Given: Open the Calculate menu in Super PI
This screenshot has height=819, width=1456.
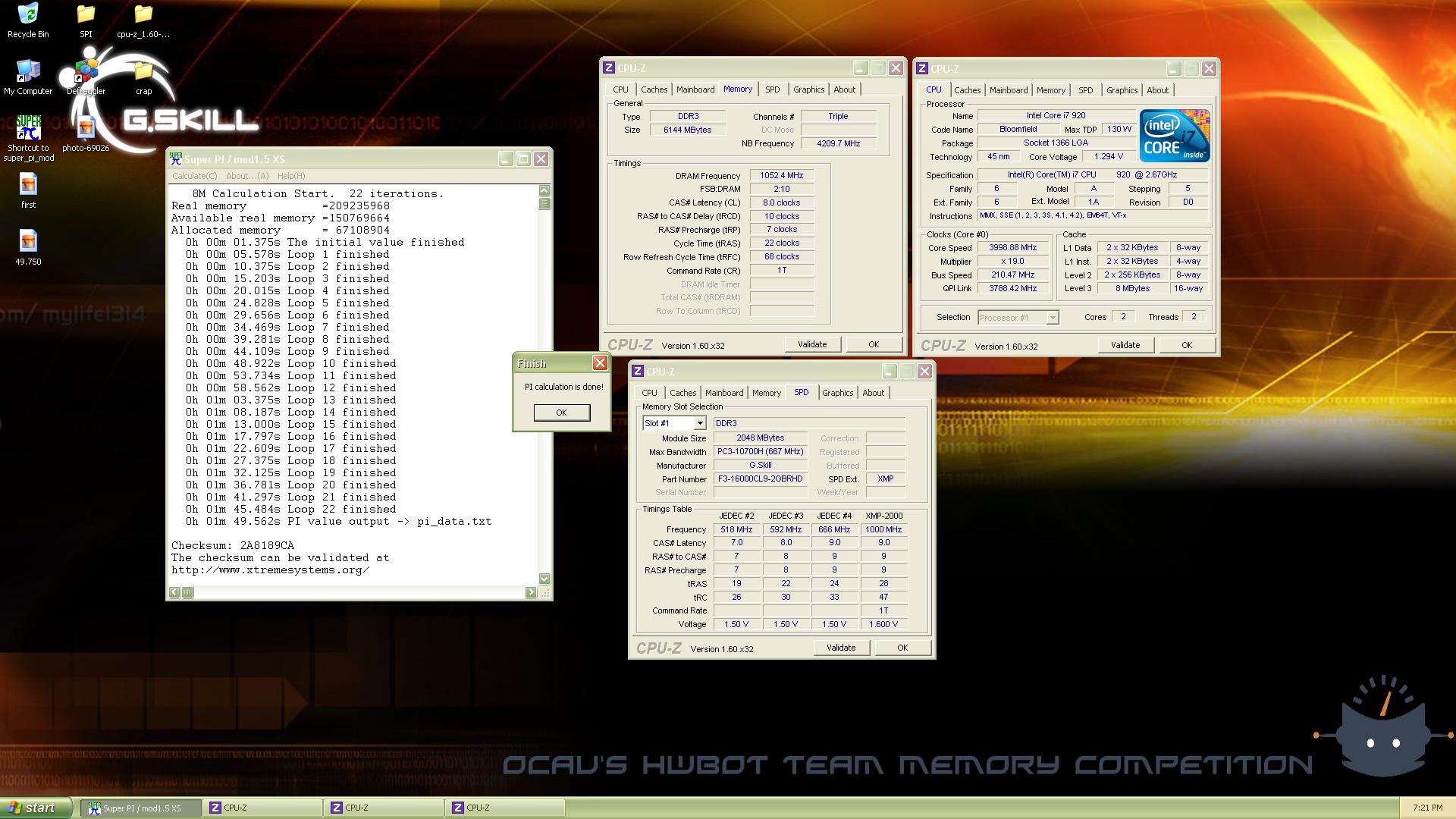Looking at the screenshot, I should pyautogui.click(x=194, y=176).
